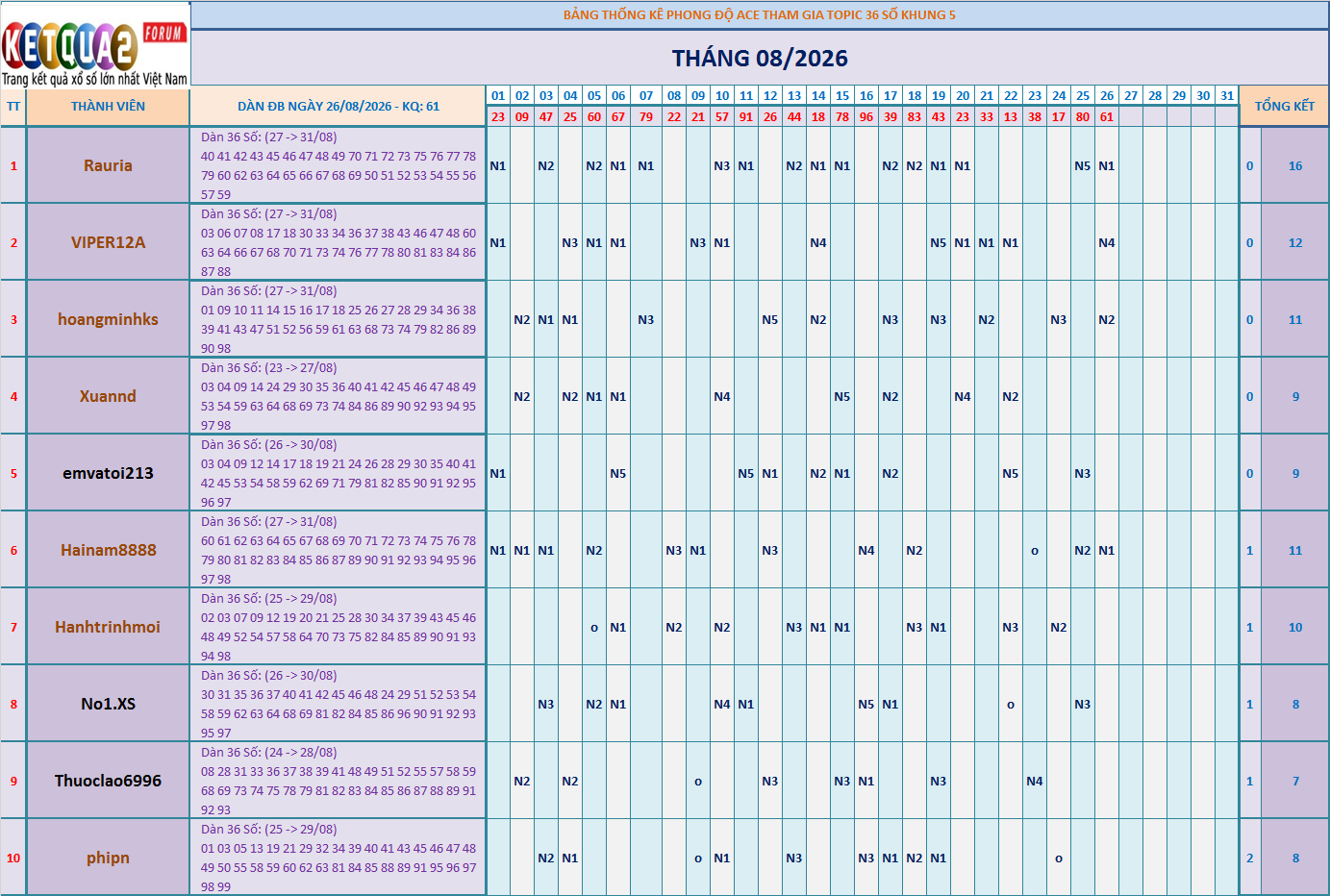Screen dimensions: 1330x896
Task: Select the month title THÁNG 08/2026
Action: [x=760, y=59]
